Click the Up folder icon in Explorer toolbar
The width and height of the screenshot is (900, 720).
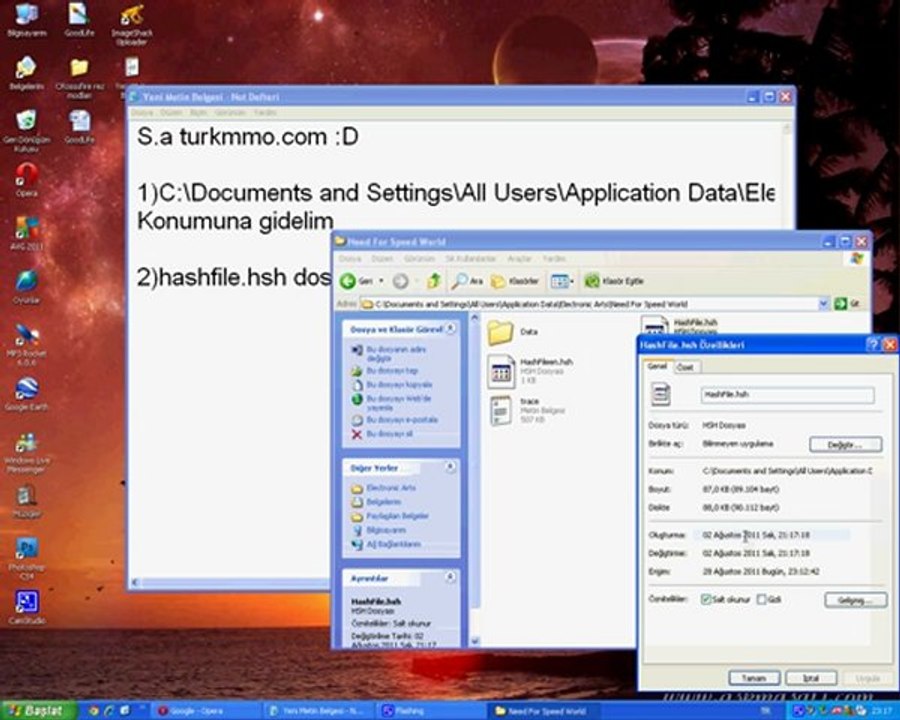(x=434, y=280)
